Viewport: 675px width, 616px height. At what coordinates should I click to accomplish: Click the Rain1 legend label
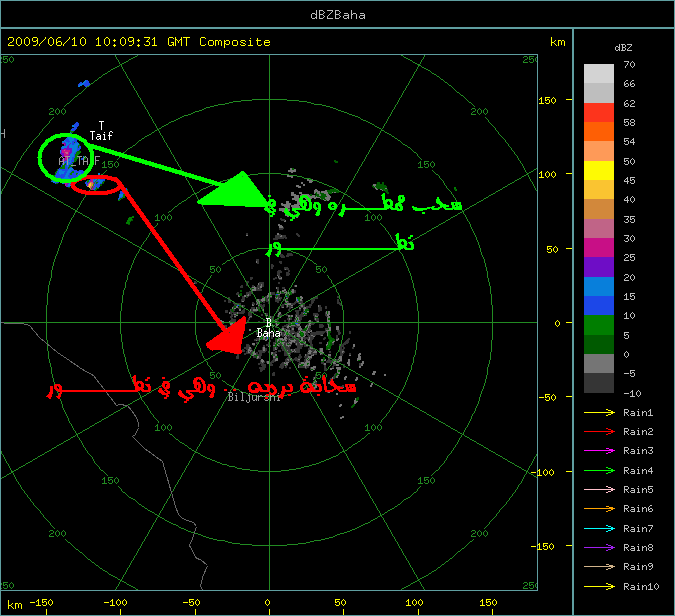click(638, 412)
